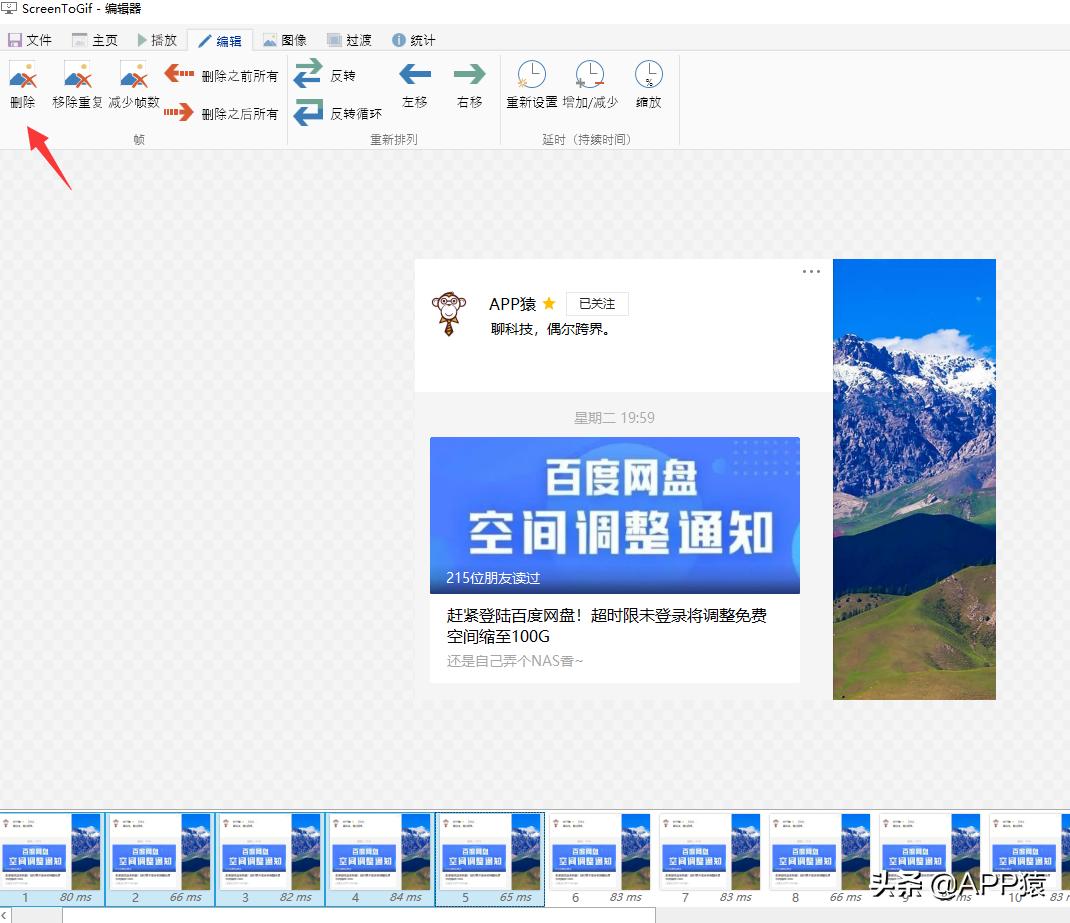The height and width of the screenshot is (923, 1070).
Task: Open the 文件 tab
Action: click(x=30, y=40)
